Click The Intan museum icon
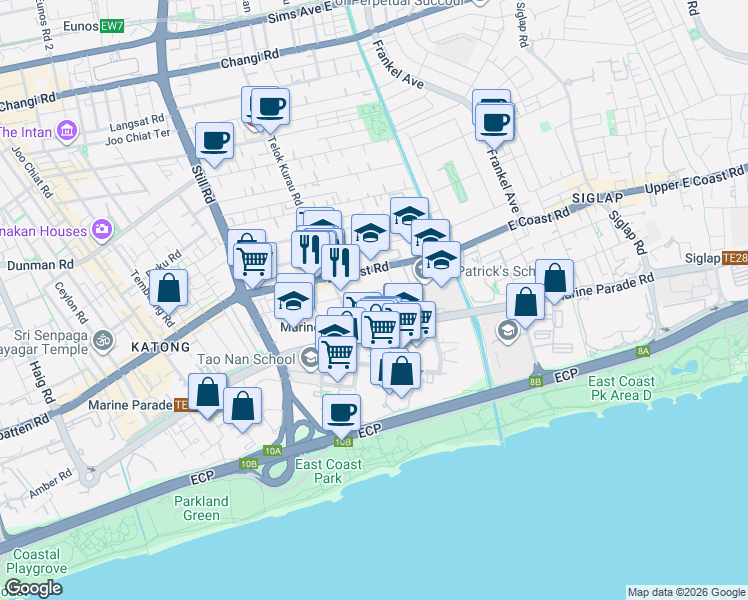748x600 pixels. pos(67,131)
